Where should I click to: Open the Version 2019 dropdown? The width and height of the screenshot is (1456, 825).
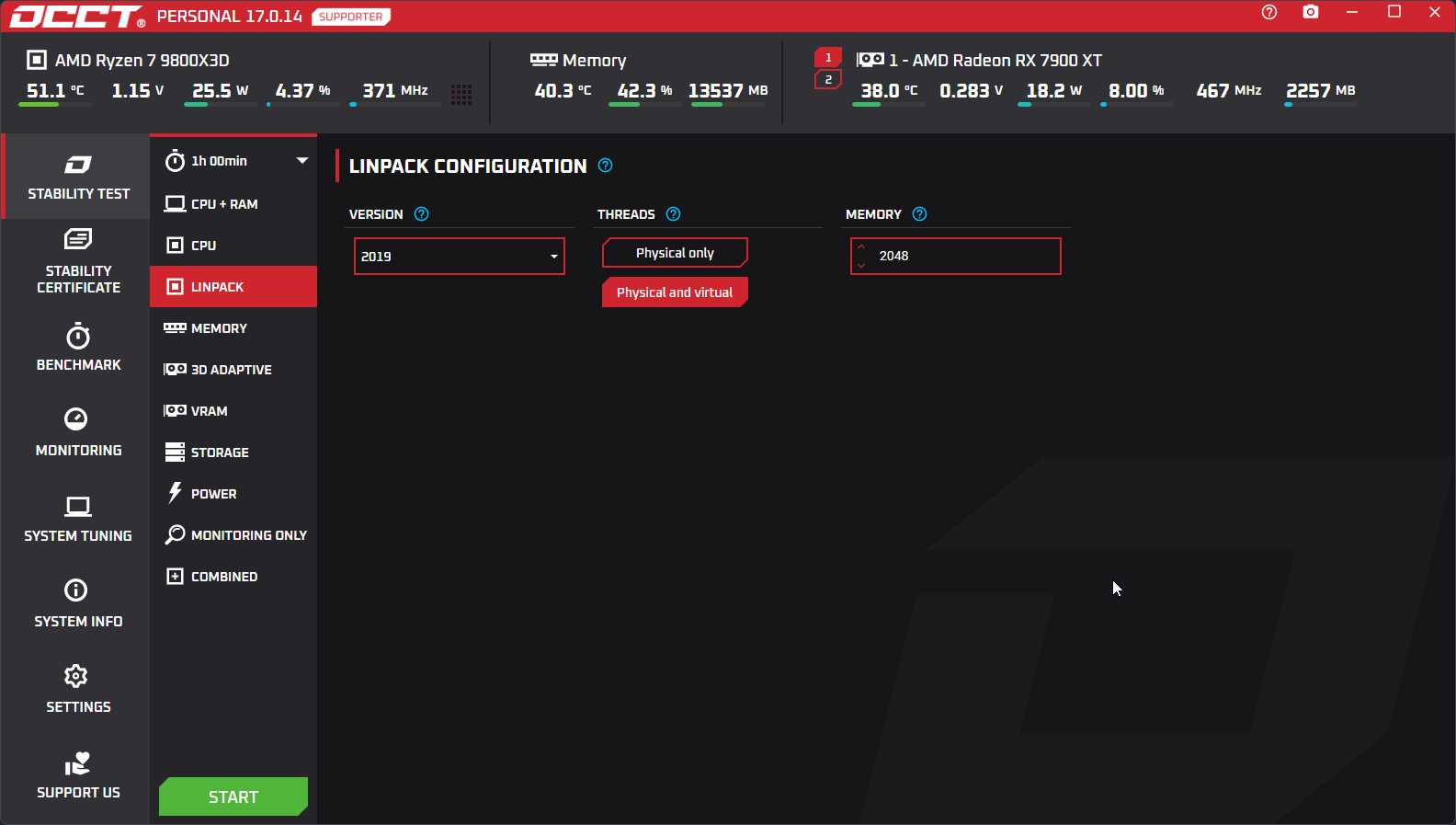point(460,257)
